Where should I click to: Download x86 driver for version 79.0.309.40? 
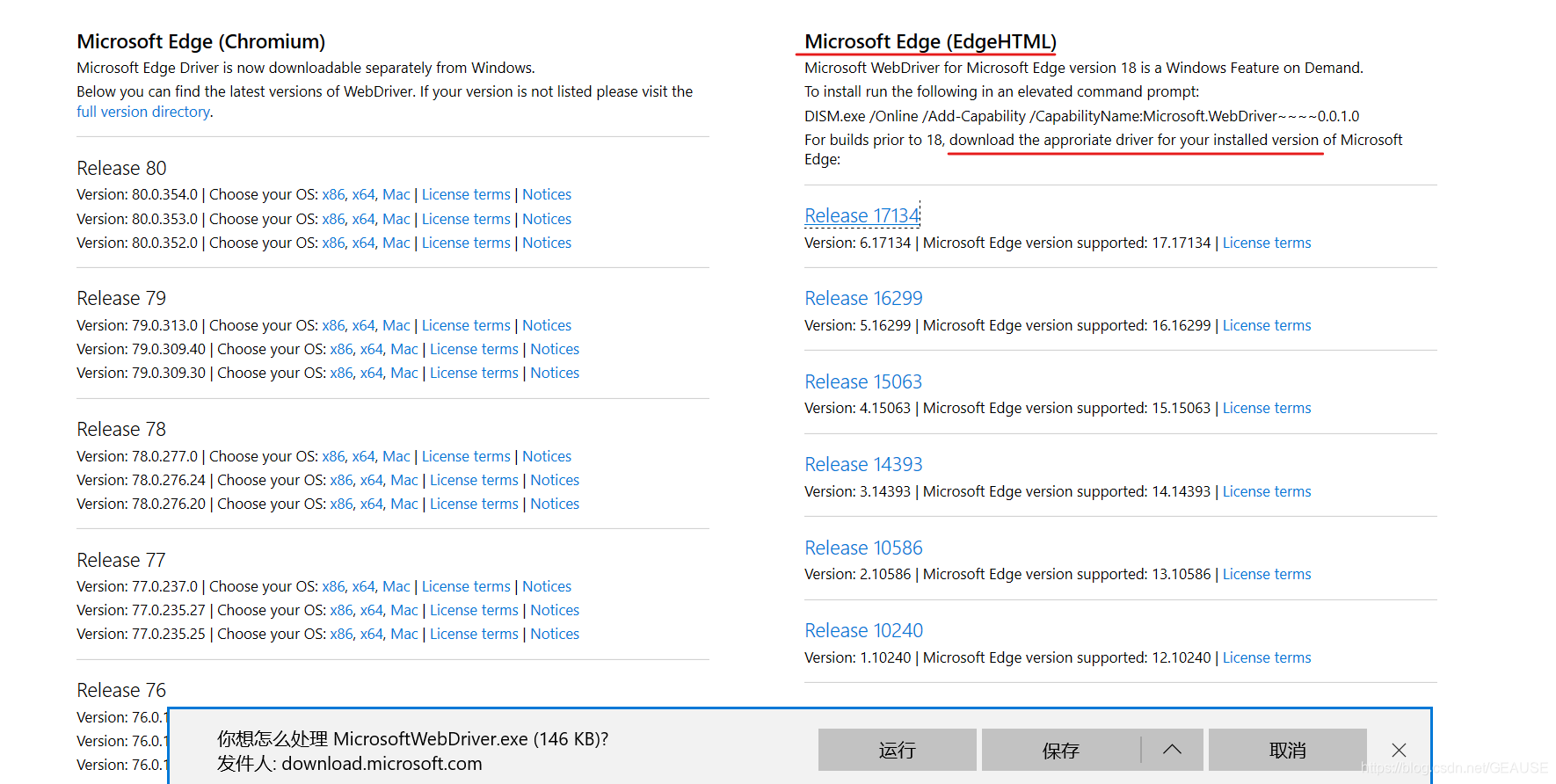click(341, 349)
